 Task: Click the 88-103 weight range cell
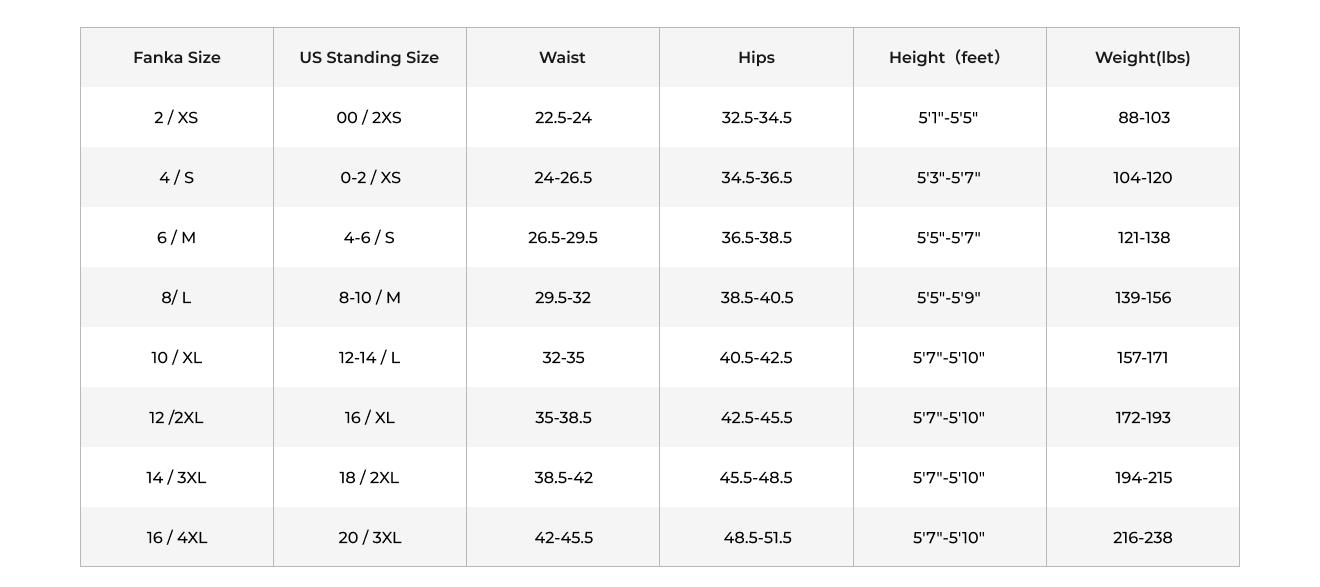pyautogui.click(x=1143, y=118)
